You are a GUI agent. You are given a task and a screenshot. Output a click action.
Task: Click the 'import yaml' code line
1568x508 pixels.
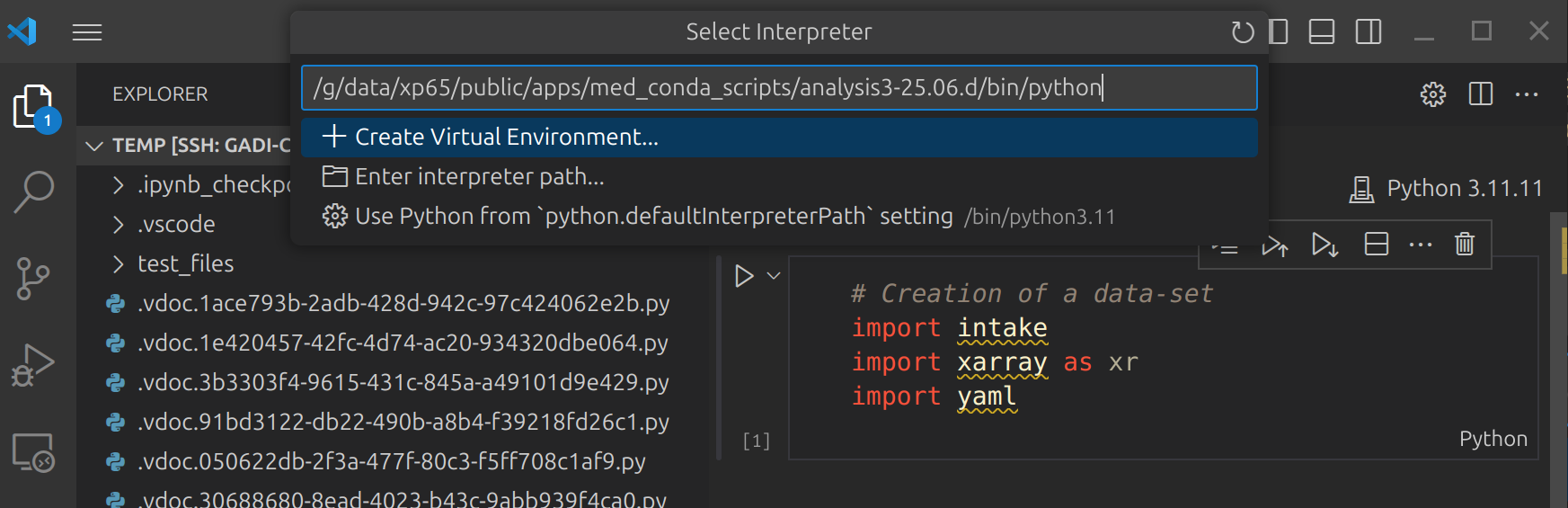point(935,397)
